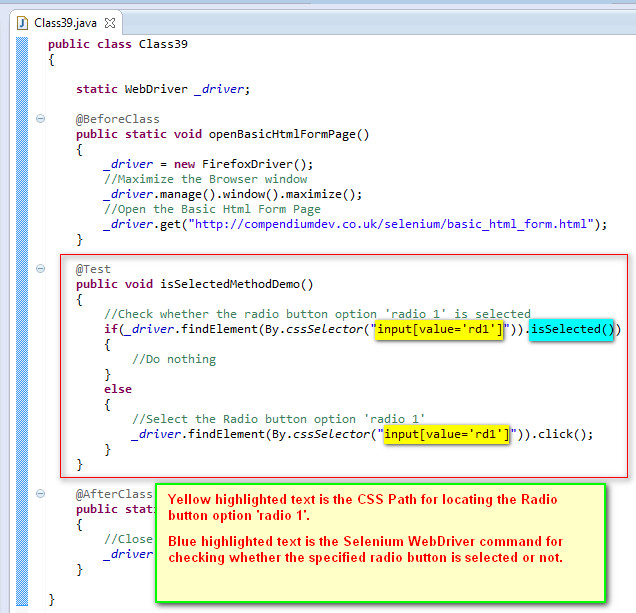Click the '//Check whether the radio button' comment

click(317, 314)
